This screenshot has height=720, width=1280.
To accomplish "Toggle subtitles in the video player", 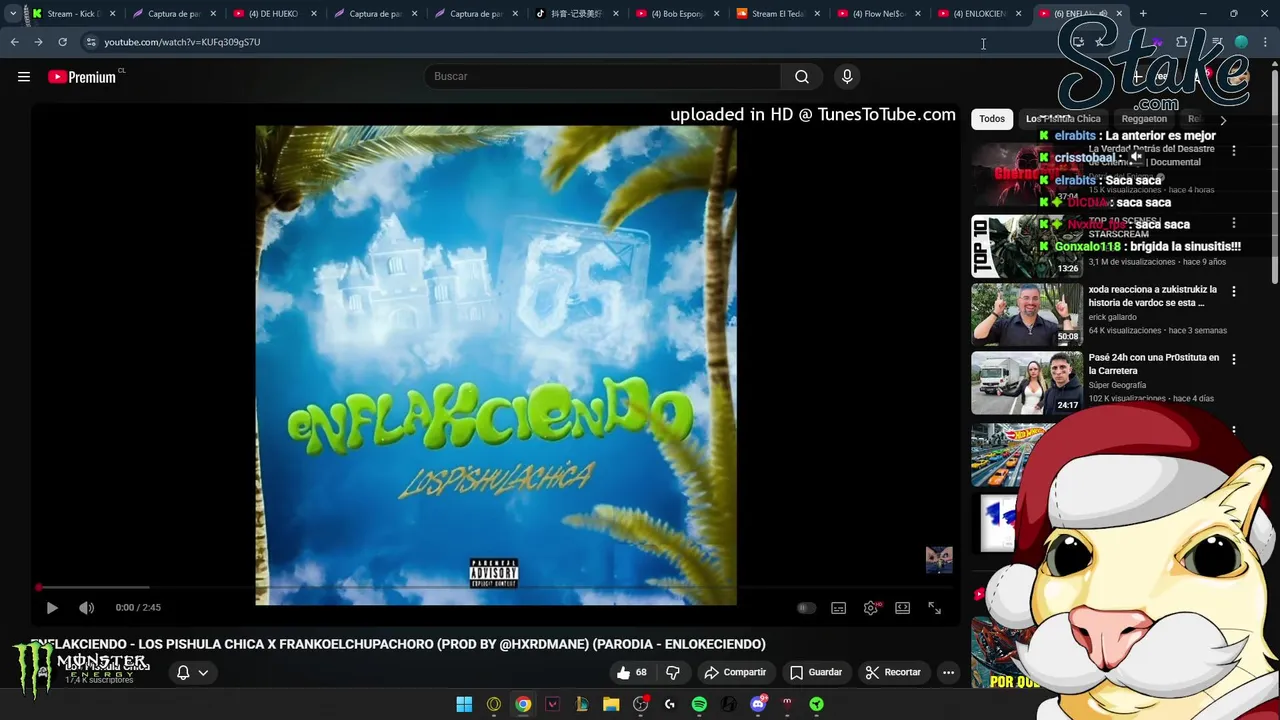I will coord(839,608).
